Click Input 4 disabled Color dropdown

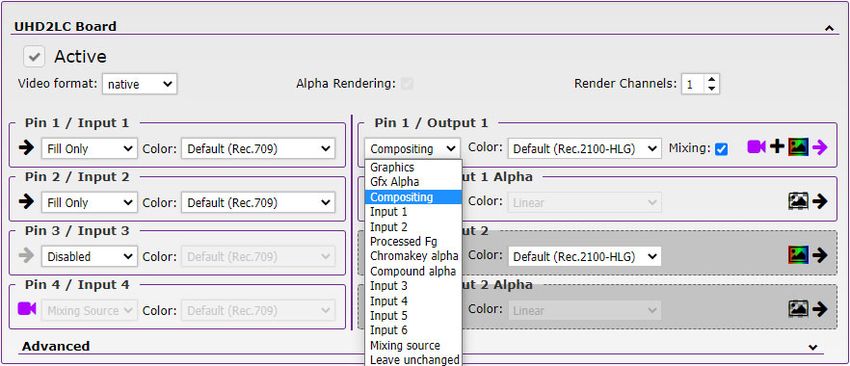(258, 311)
